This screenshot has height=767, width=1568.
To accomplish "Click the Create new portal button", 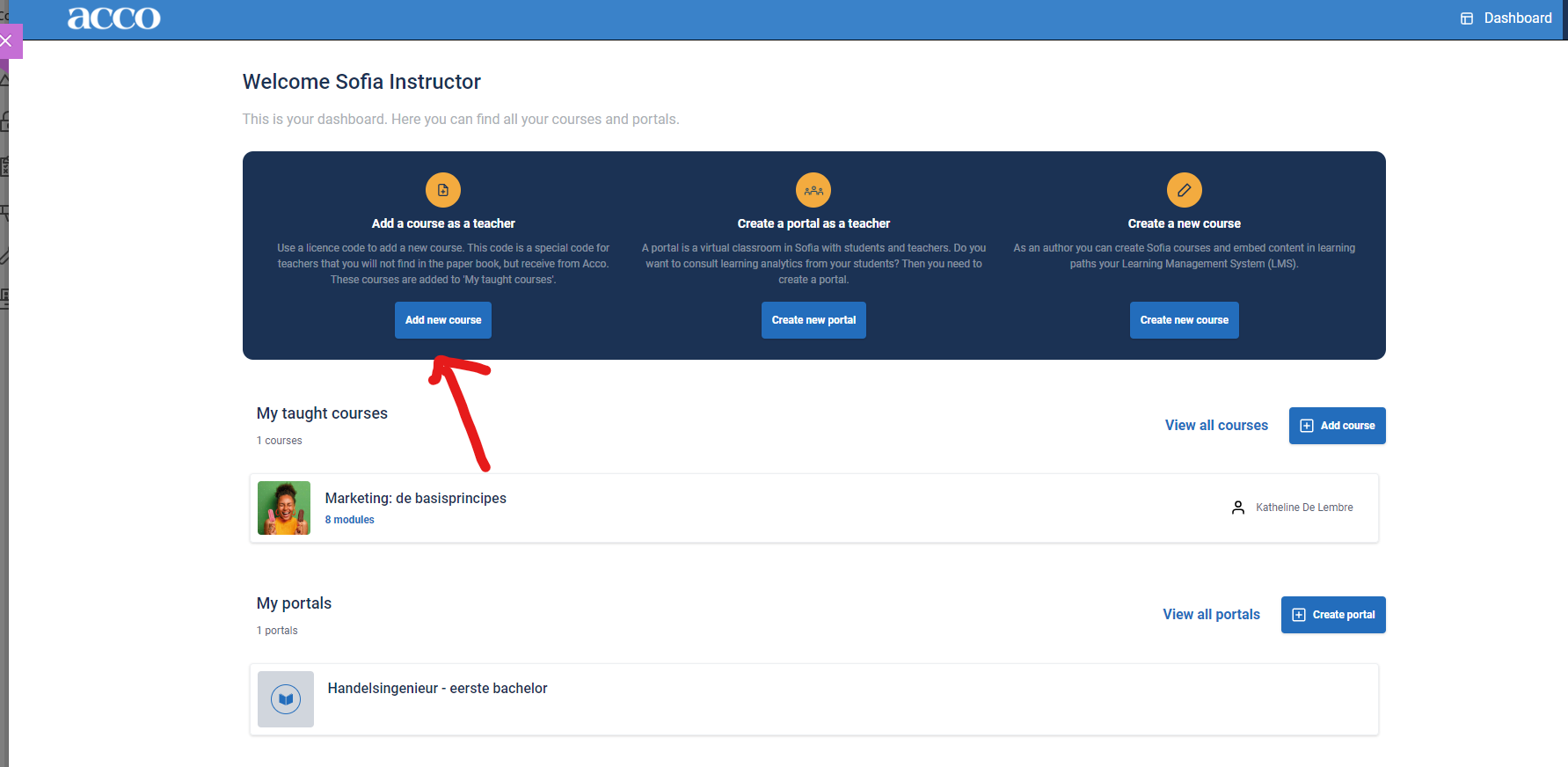I will pyautogui.click(x=813, y=320).
